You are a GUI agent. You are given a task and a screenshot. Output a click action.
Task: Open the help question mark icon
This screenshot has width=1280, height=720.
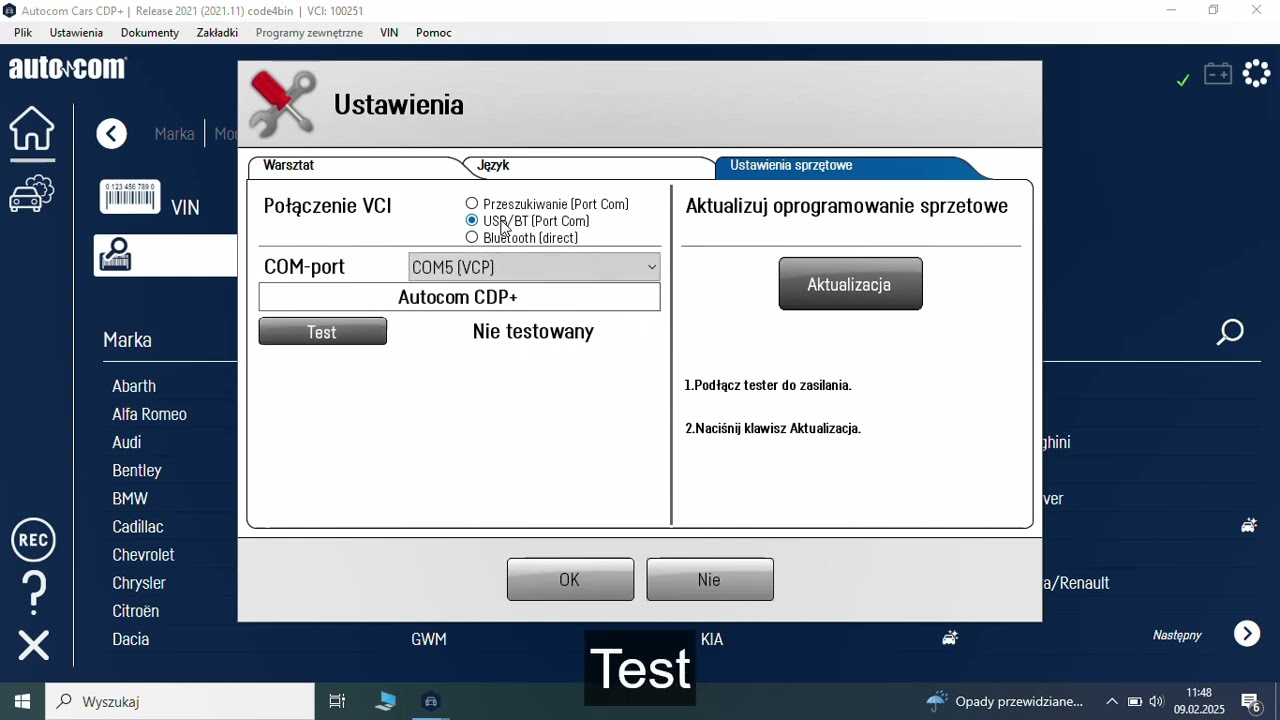click(x=34, y=592)
